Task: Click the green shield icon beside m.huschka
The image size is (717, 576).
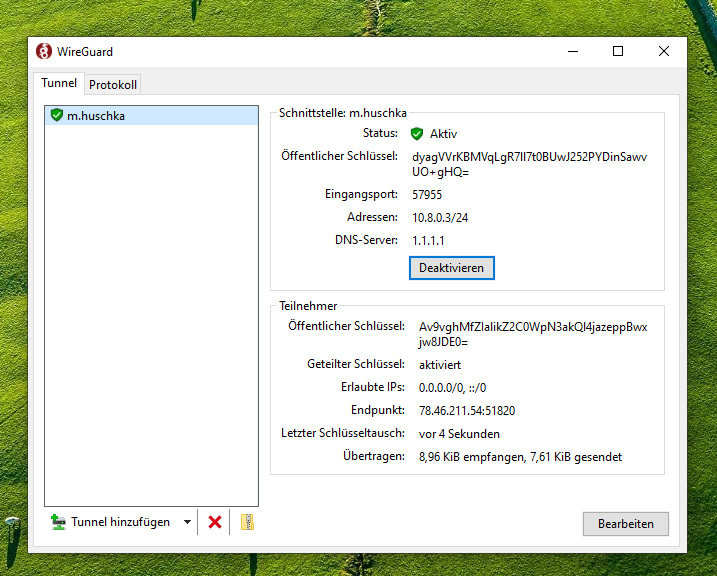Action: pyautogui.click(x=57, y=116)
